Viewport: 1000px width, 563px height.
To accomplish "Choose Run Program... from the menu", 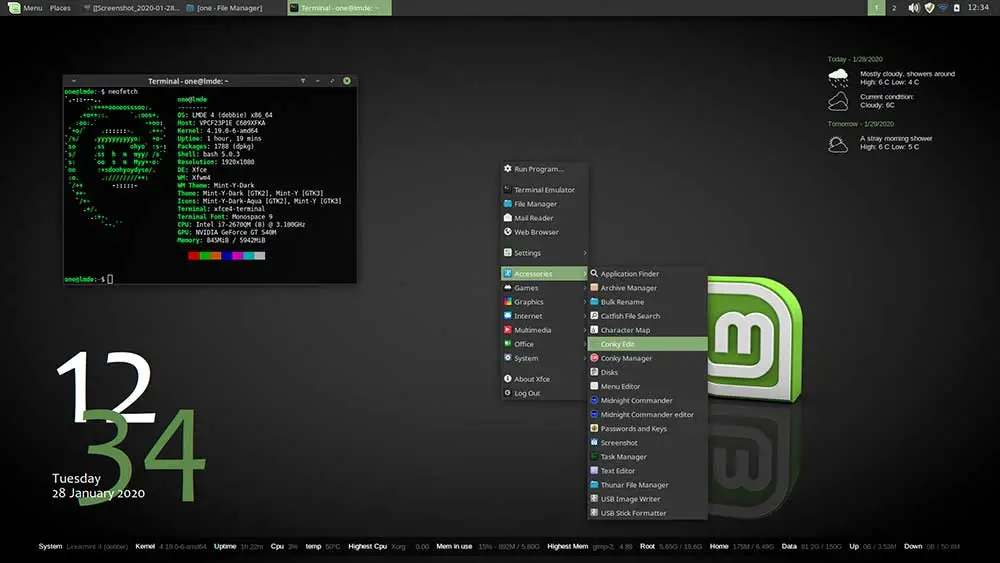I will [544, 169].
